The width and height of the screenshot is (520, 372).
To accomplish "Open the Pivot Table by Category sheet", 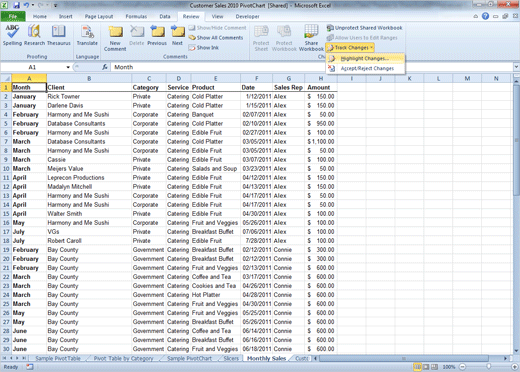I will click(x=123, y=358).
